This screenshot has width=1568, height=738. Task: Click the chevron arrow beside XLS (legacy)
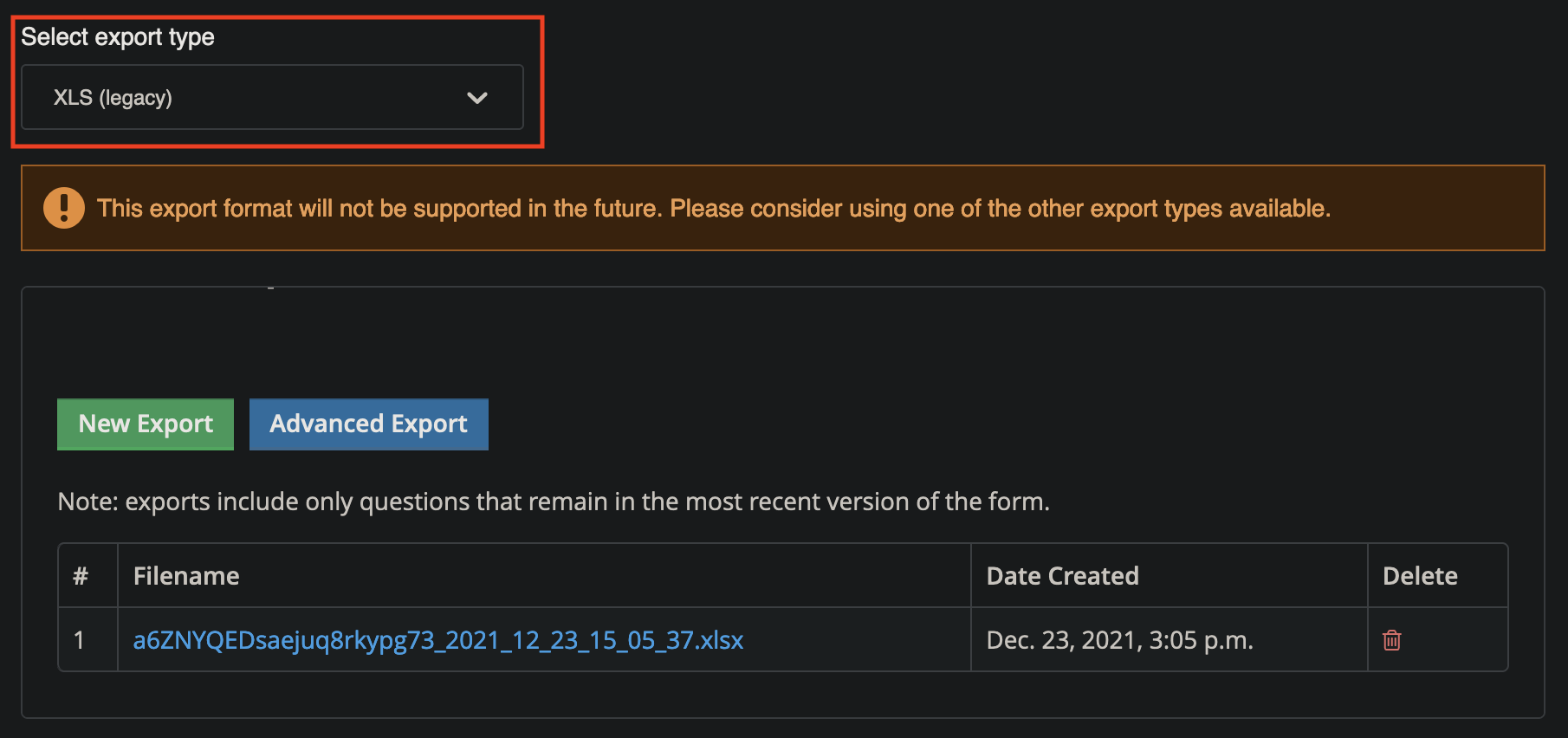pyautogui.click(x=477, y=98)
